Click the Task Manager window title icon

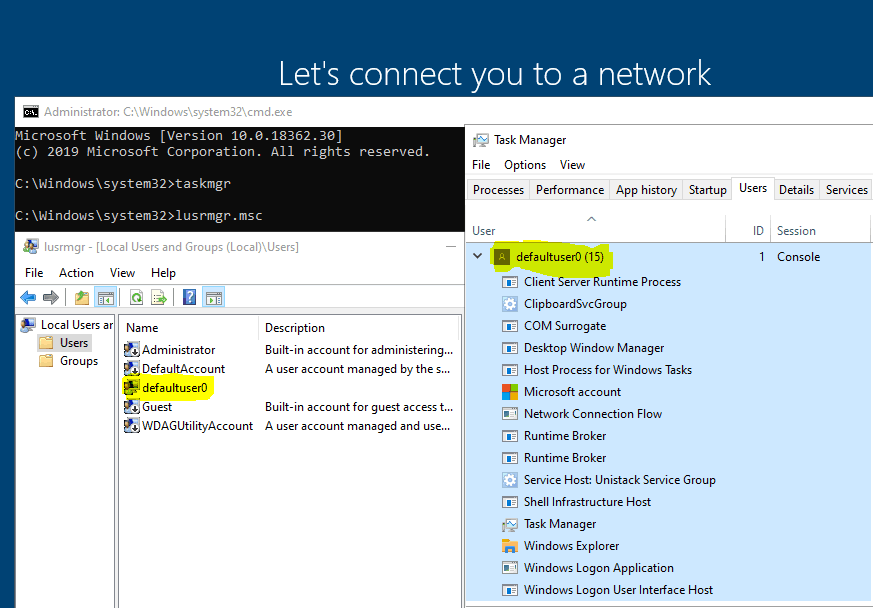point(480,140)
